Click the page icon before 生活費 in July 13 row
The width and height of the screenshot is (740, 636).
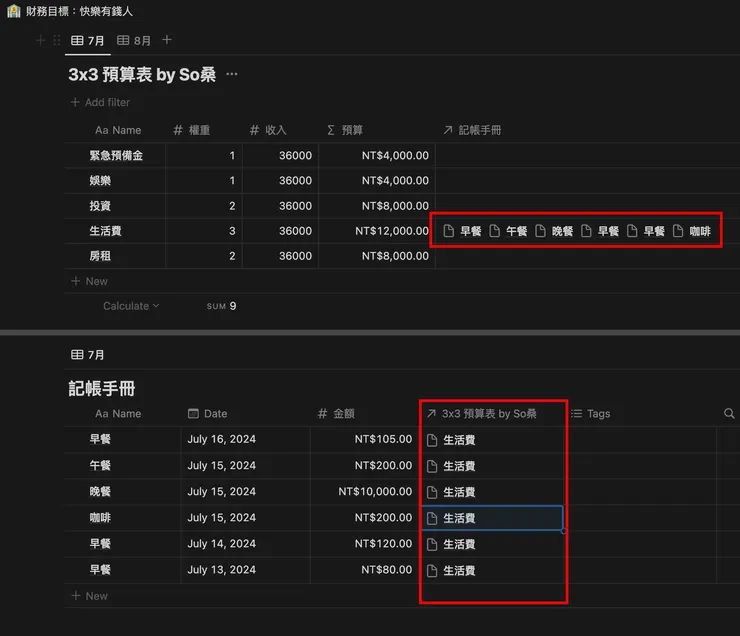(x=432, y=571)
